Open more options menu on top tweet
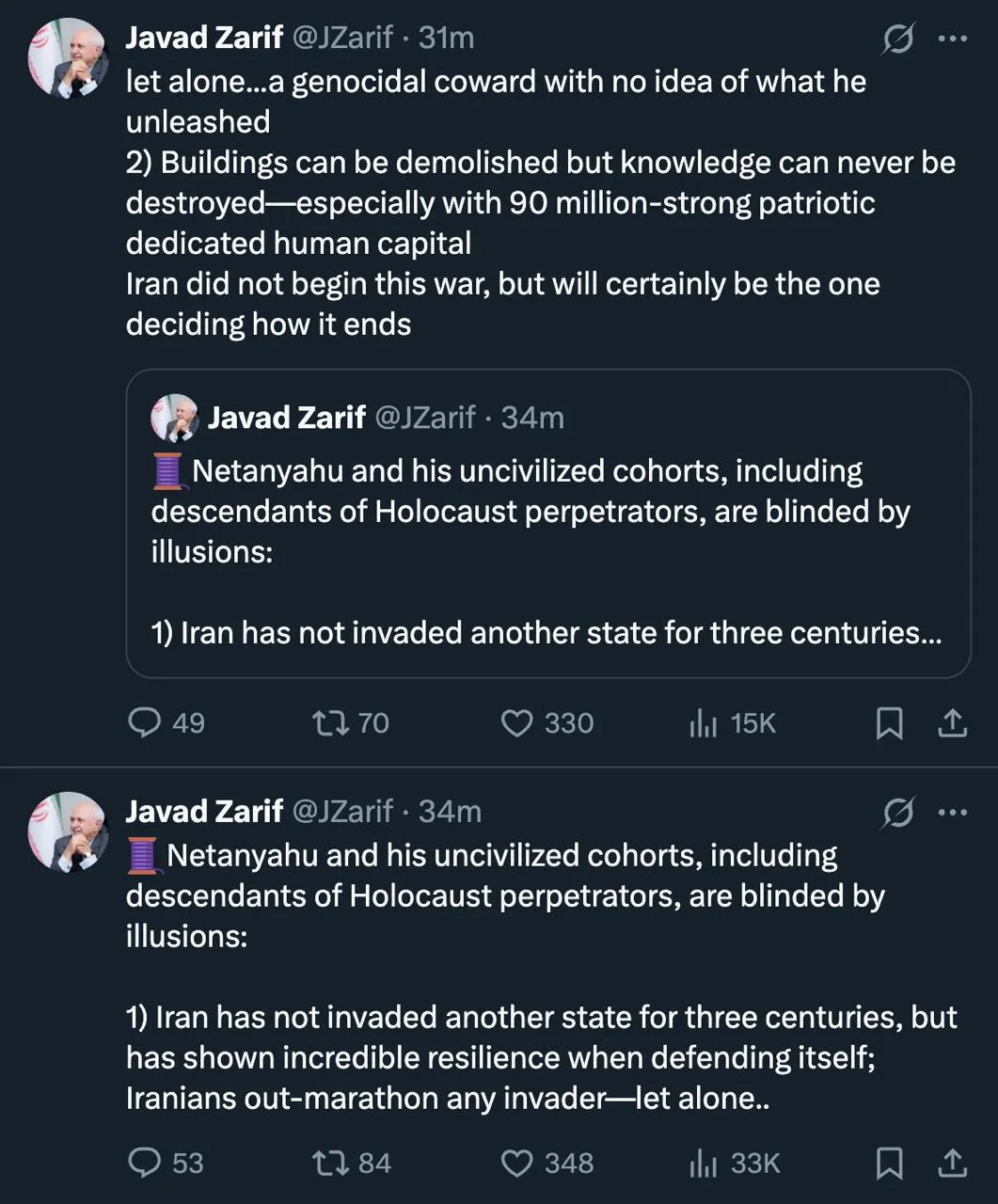998x1204 pixels. pyautogui.click(x=953, y=39)
